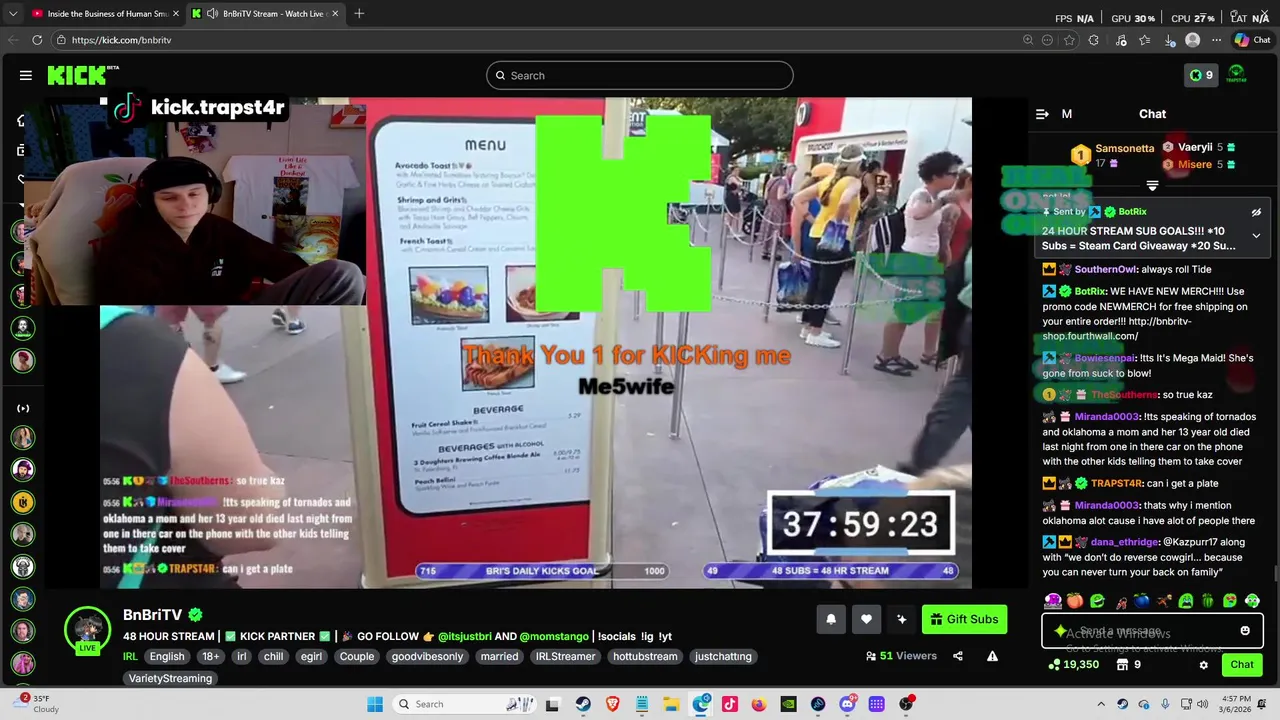Click the sparkle subscribe button
1280x720 pixels.
902,619
